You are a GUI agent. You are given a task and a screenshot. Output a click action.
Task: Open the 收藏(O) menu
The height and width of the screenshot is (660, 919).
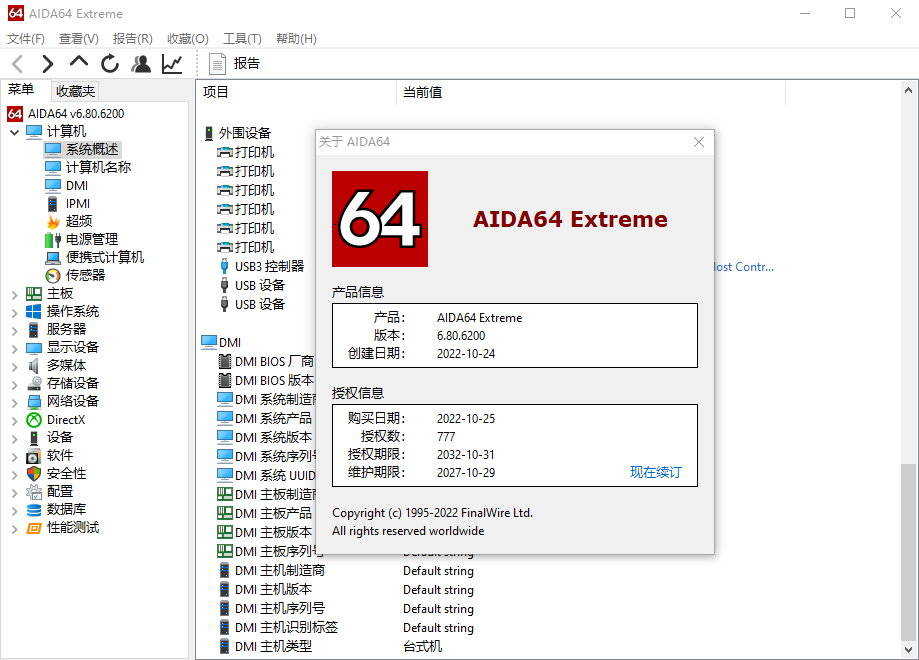188,39
